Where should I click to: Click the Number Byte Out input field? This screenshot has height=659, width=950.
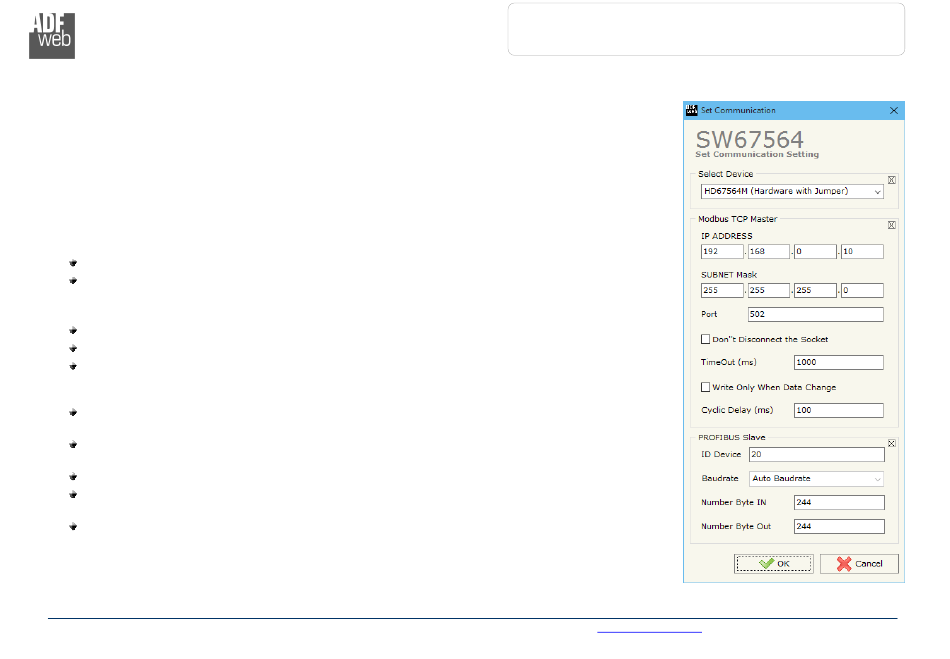point(839,526)
